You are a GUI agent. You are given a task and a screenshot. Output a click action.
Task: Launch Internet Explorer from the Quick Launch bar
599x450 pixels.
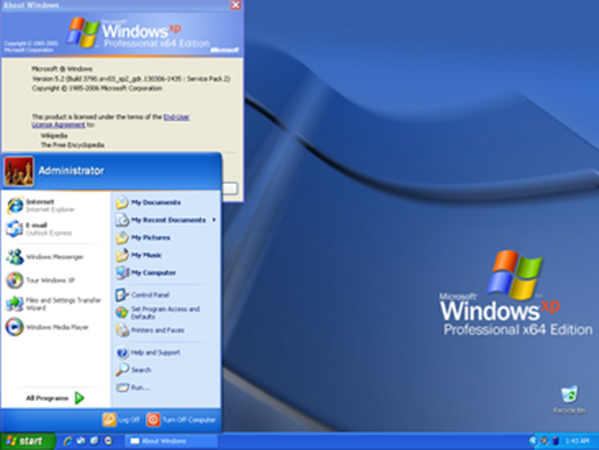[68, 441]
